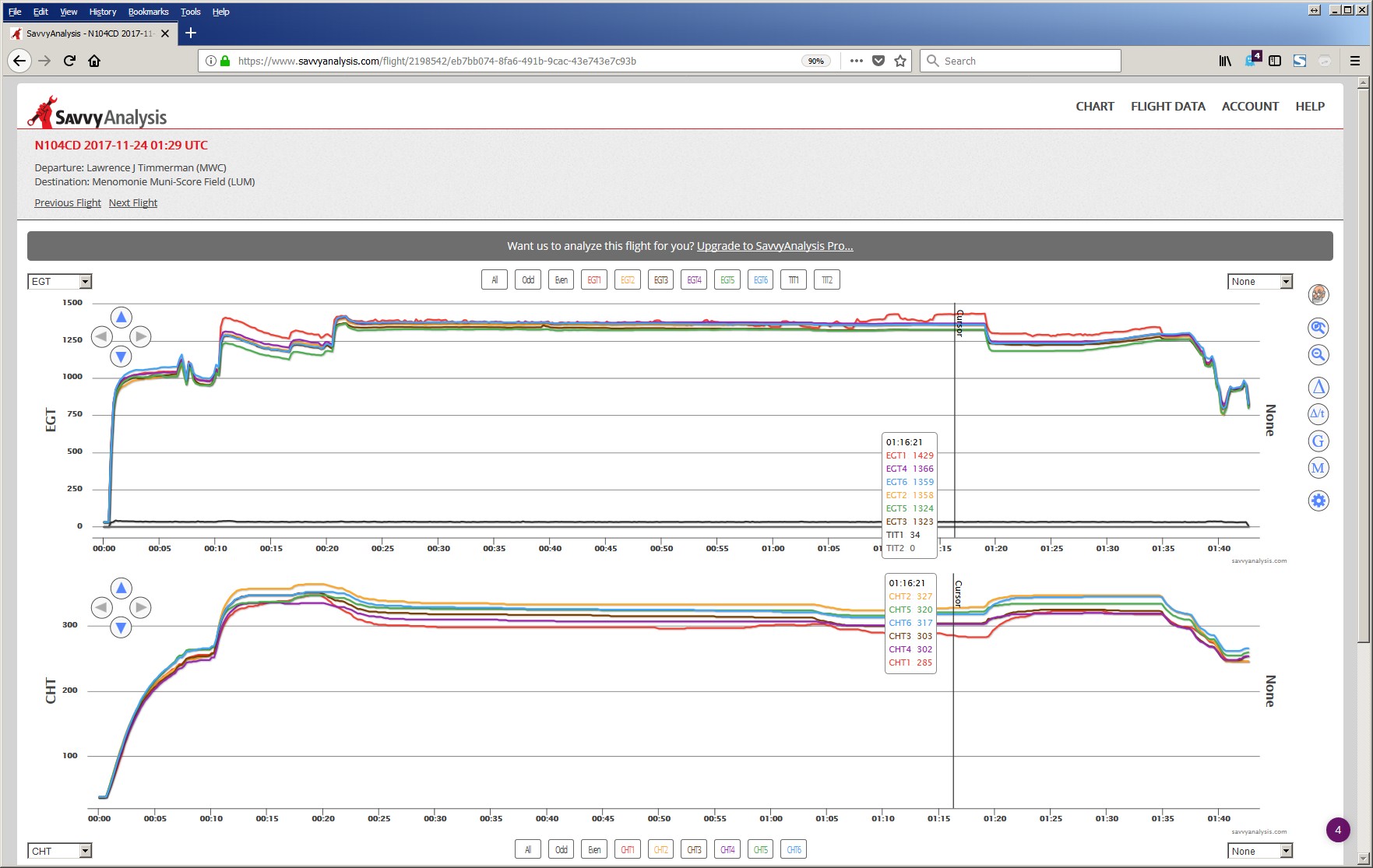Toggle EGT5 series visibility

coord(727,280)
